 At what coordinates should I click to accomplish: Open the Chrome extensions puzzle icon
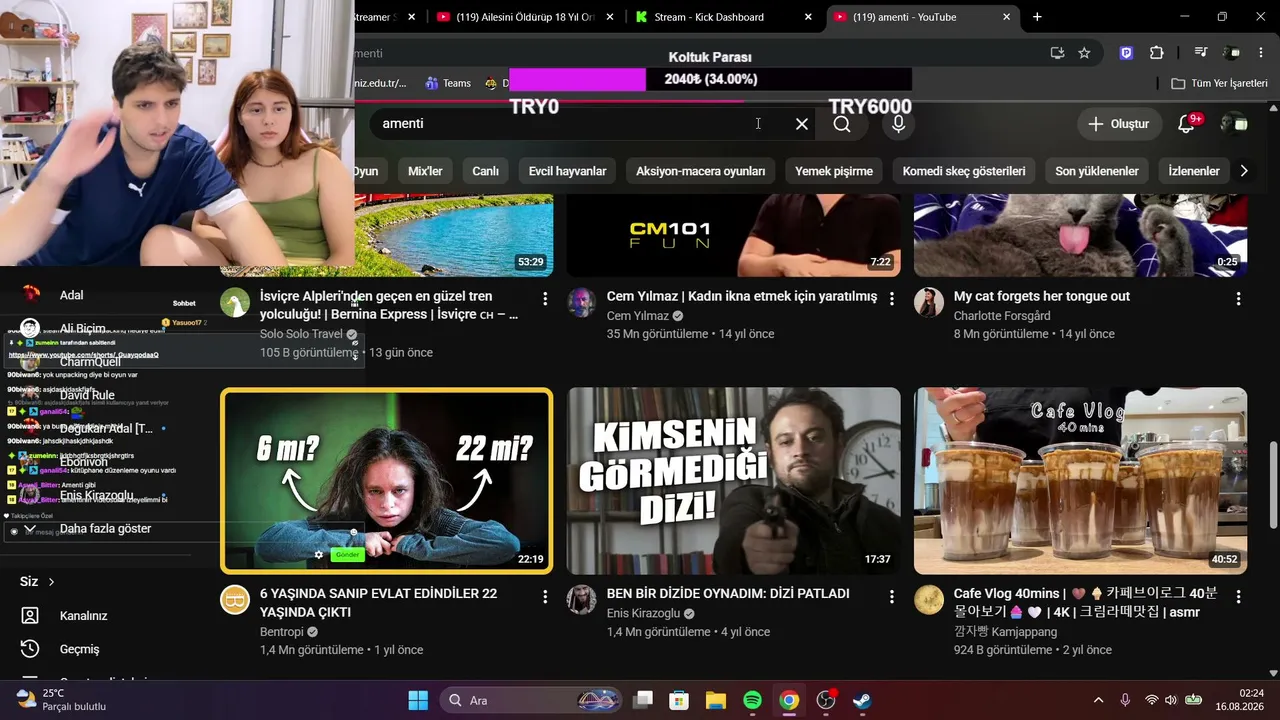click(1157, 53)
